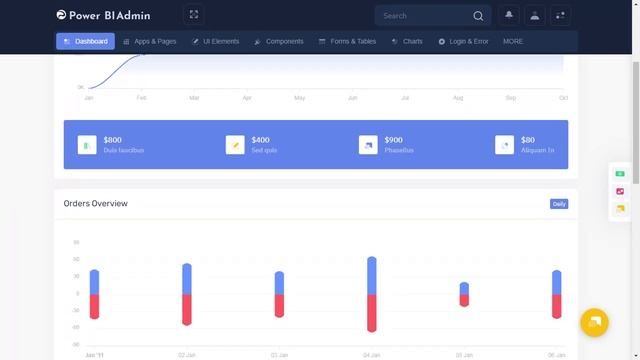Click the $80 Aliquam In icon

click(504, 145)
